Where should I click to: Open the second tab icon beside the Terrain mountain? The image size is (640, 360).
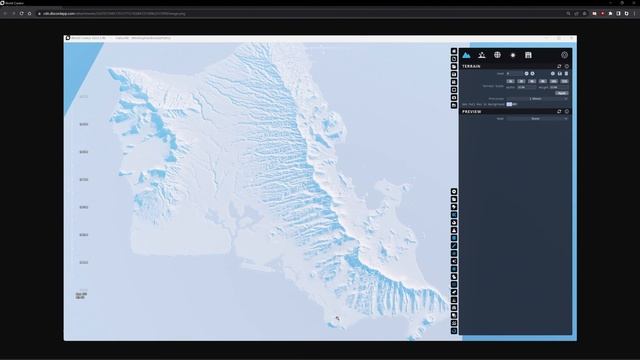click(482, 55)
